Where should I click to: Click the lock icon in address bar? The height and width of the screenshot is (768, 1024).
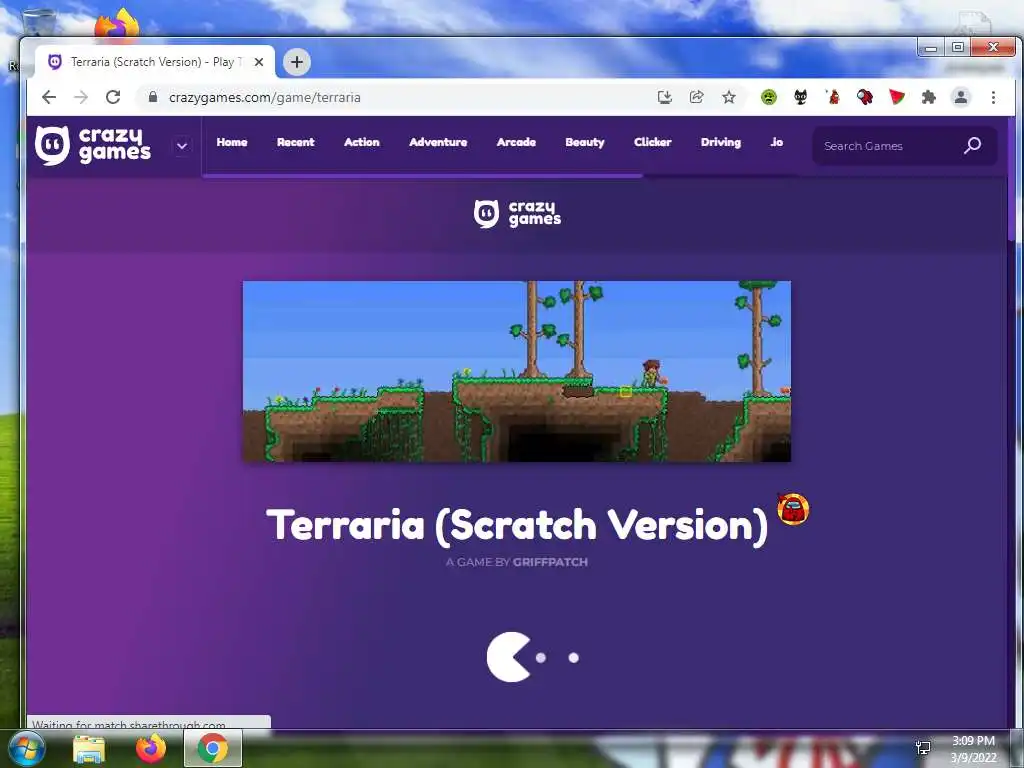153,97
